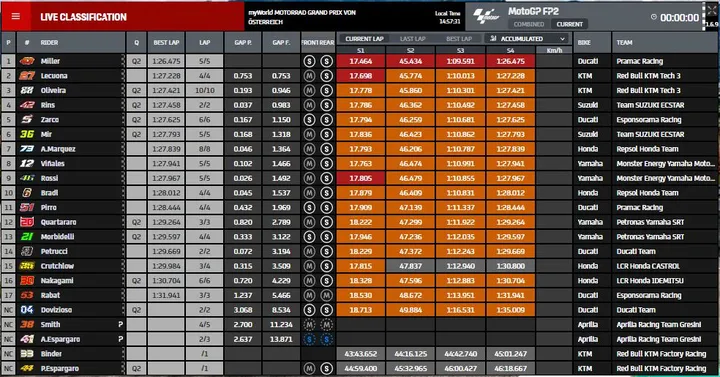
Task: Click the S2 sector column header
Action: pos(411,50)
